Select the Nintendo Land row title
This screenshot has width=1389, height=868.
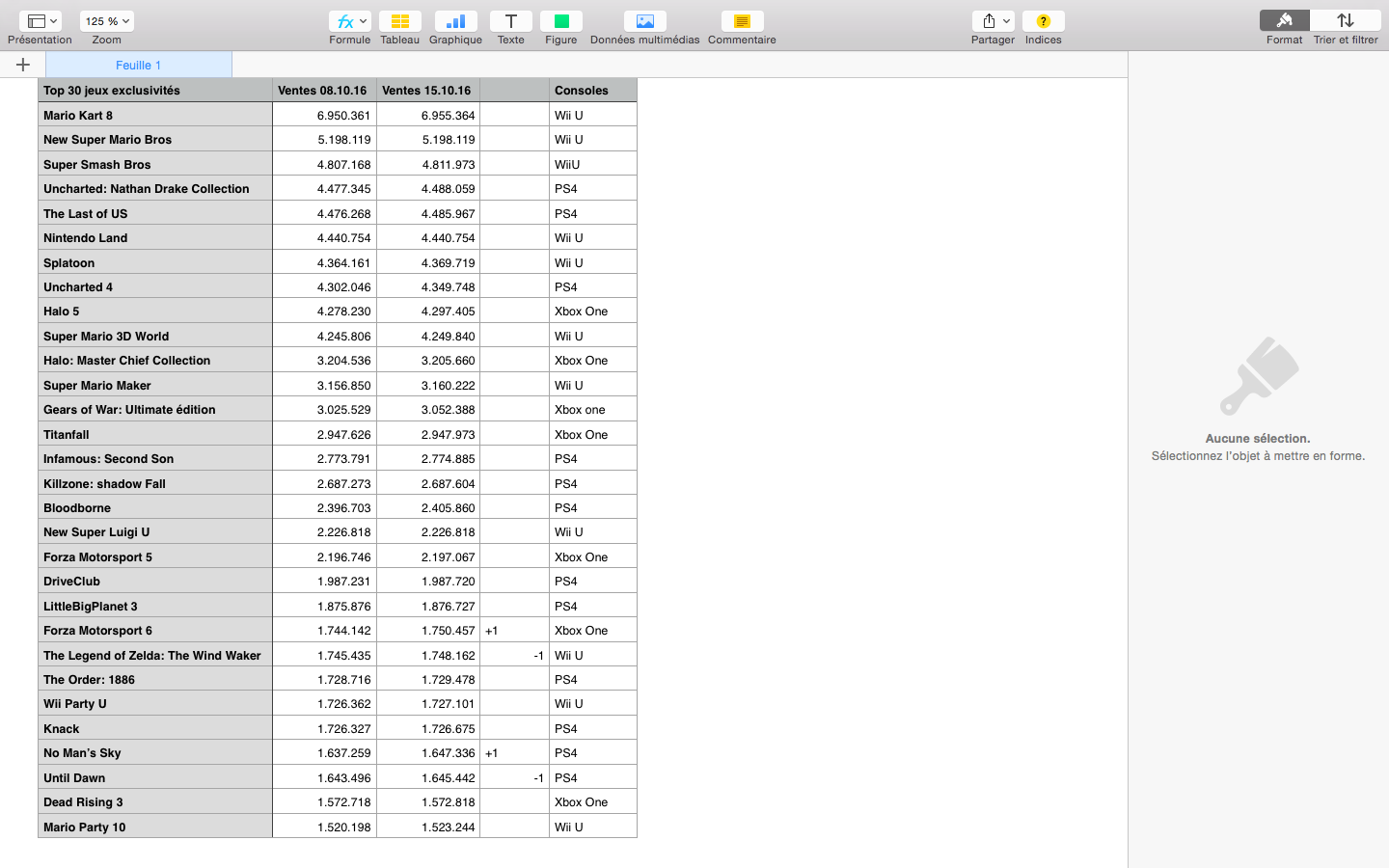point(155,237)
